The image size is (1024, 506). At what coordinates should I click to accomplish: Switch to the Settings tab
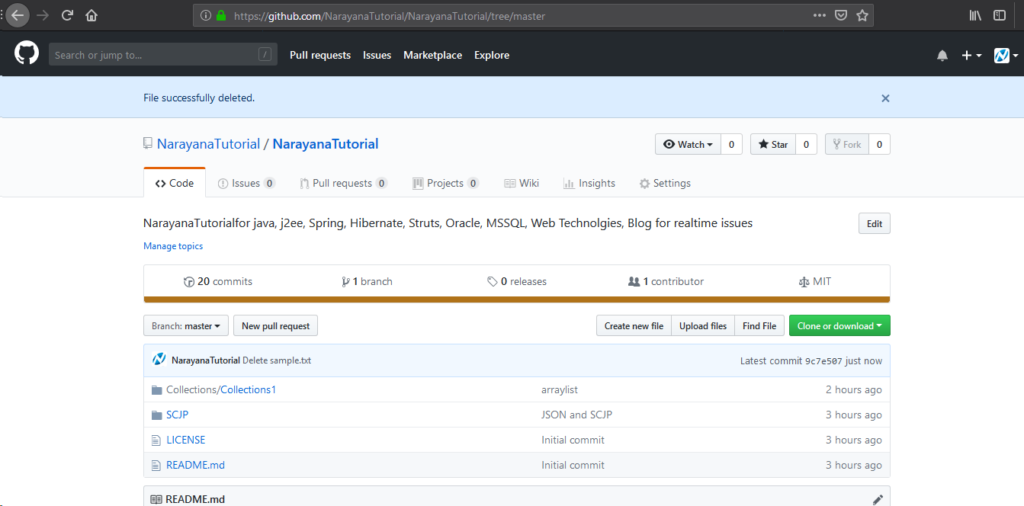[x=665, y=183]
